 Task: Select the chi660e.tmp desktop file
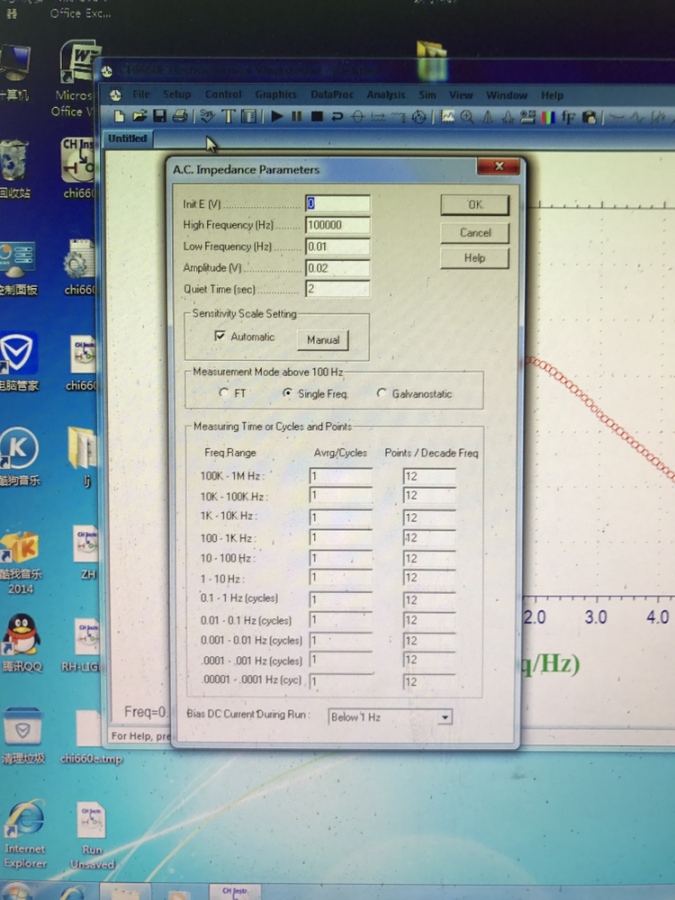91,738
